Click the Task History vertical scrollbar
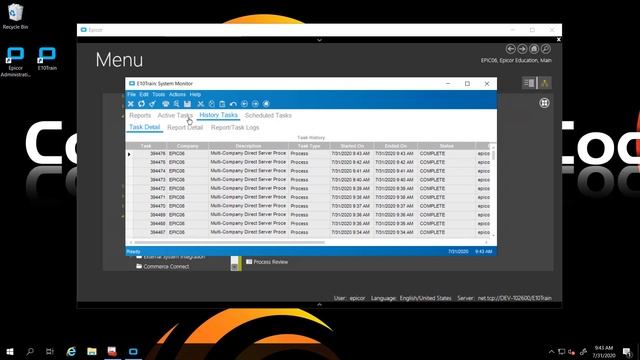640x360 pixels. click(493, 155)
